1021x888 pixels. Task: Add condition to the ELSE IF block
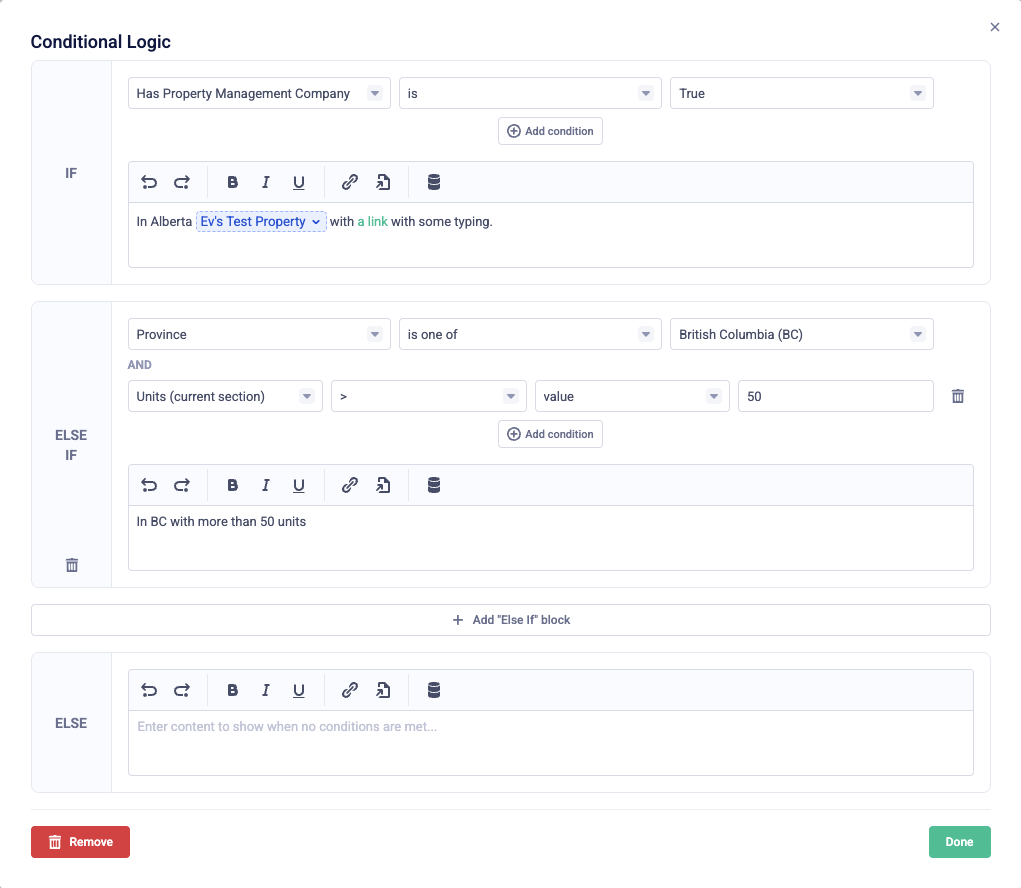click(550, 434)
